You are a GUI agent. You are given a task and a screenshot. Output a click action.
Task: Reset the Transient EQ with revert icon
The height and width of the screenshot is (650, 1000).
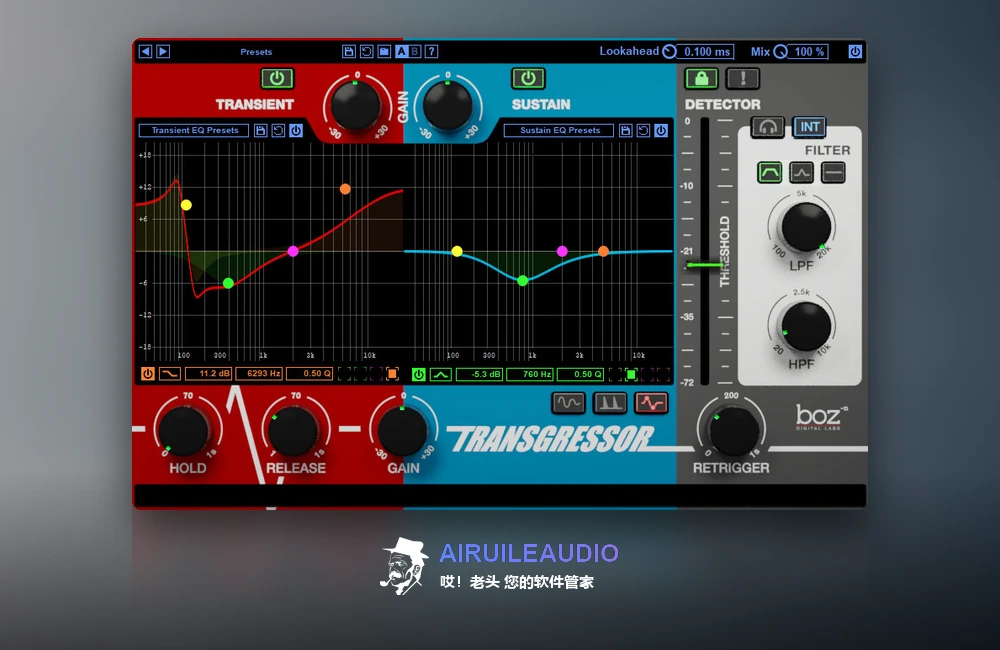tap(278, 130)
